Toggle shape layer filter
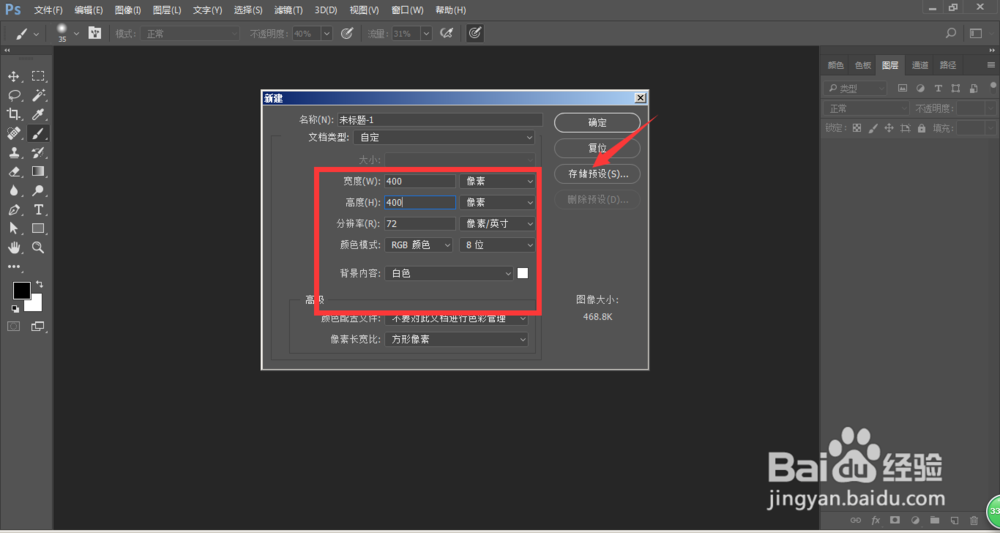Viewport: 1000px width, 533px height. [x=955, y=89]
